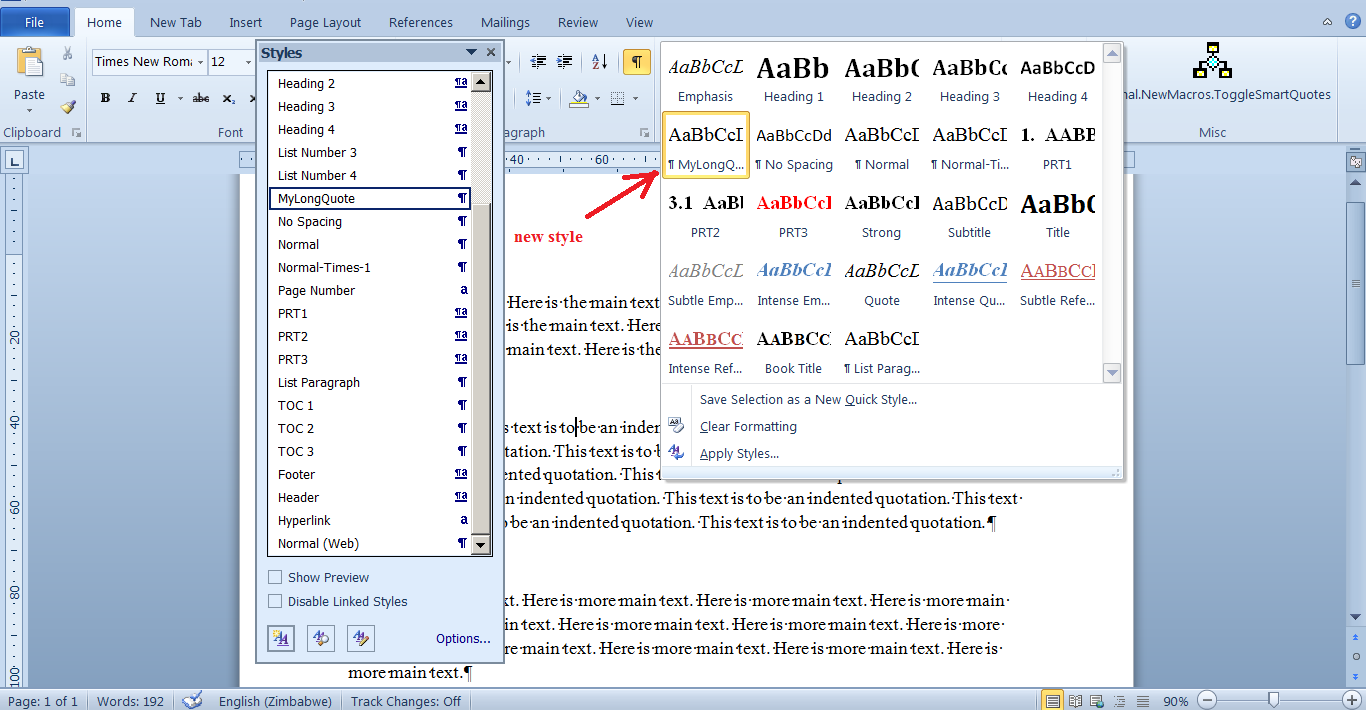1366x710 pixels.
Task: Toggle the Show/Hide paragraph marks button
Action: tap(636, 62)
